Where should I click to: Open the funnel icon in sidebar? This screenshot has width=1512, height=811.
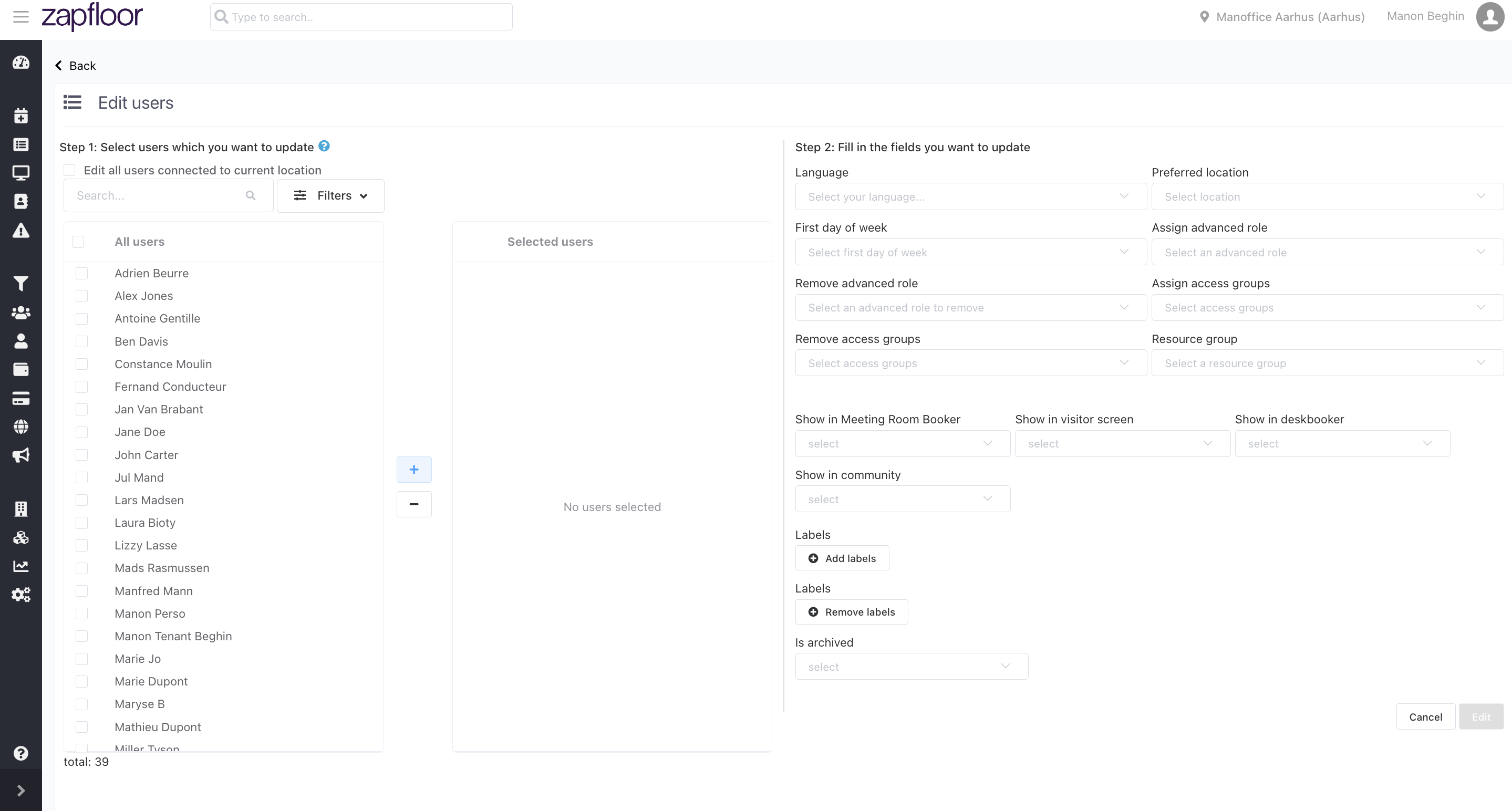click(x=21, y=284)
